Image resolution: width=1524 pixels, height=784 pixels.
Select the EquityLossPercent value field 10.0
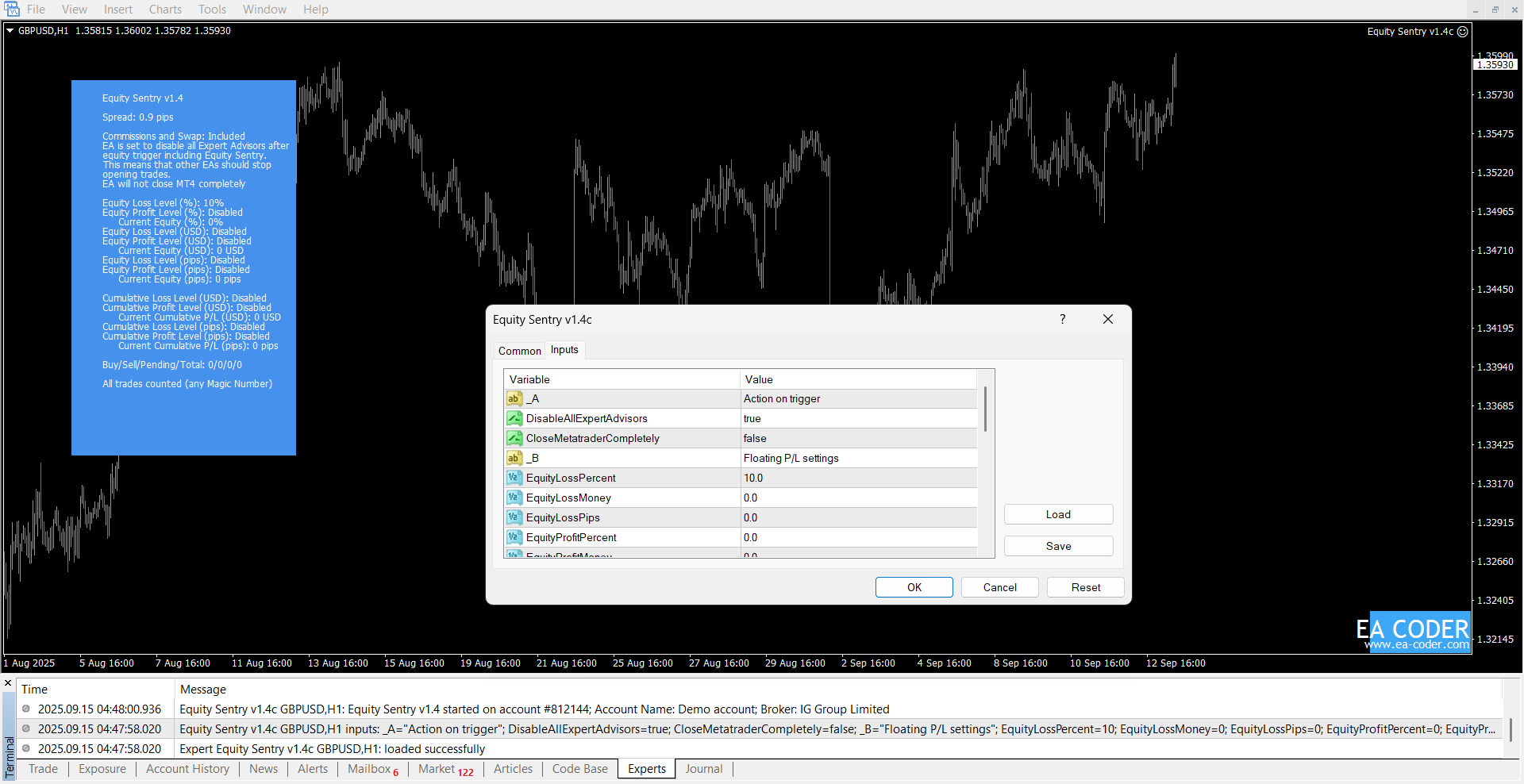[857, 478]
